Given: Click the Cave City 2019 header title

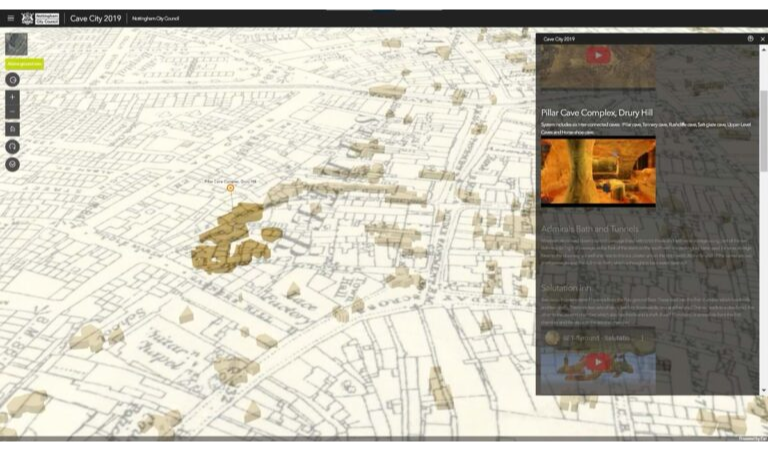Looking at the screenshot, I should coord(96,19).
